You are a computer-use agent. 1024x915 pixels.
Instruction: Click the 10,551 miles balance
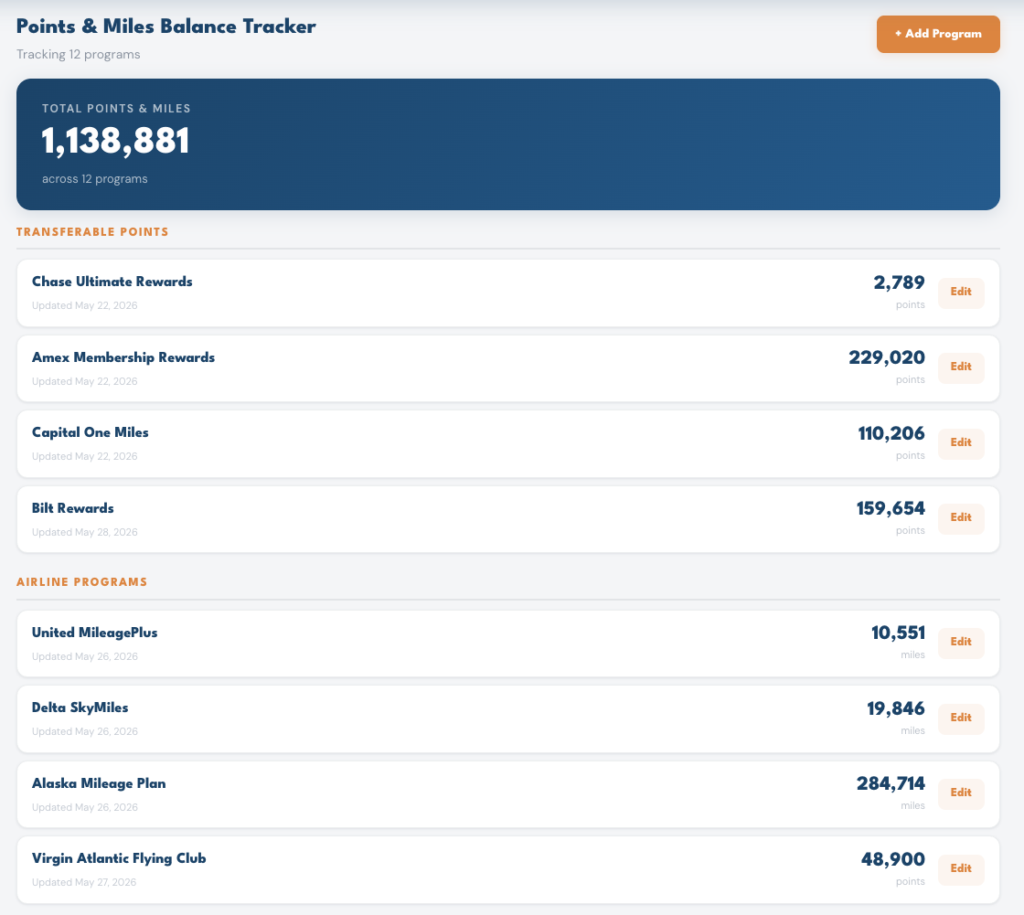point(898,633)
